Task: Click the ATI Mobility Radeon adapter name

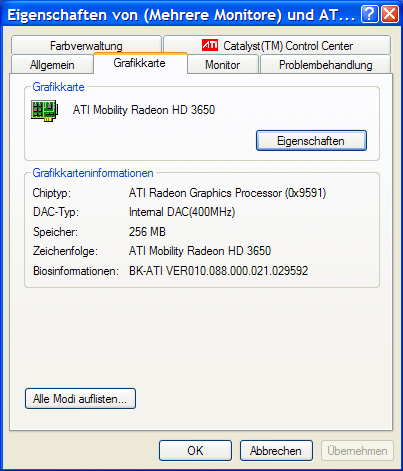Action: pyautogui.click(x=144, y=110)
